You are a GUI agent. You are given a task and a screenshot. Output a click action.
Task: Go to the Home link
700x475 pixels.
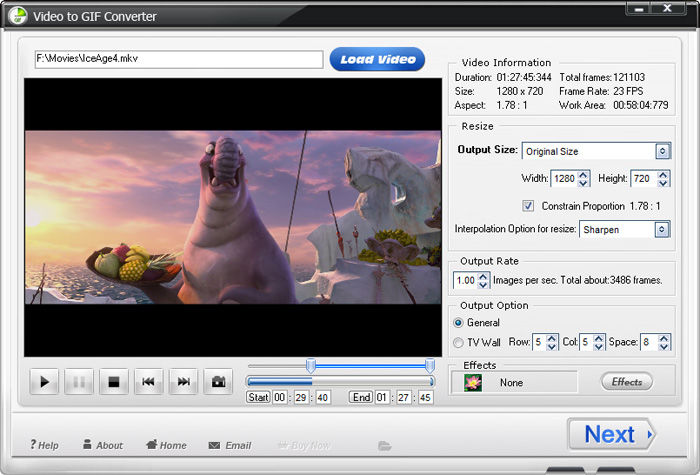[x=166, y=445]
